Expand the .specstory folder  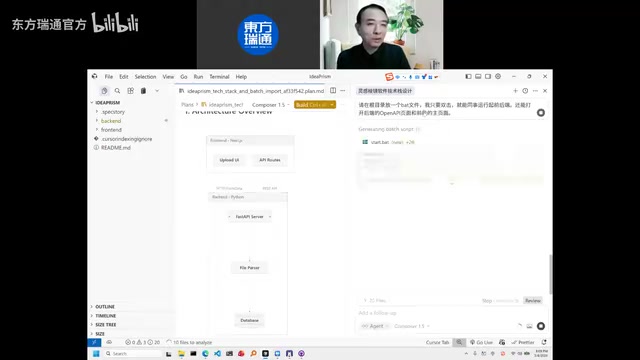coord(113,111)
